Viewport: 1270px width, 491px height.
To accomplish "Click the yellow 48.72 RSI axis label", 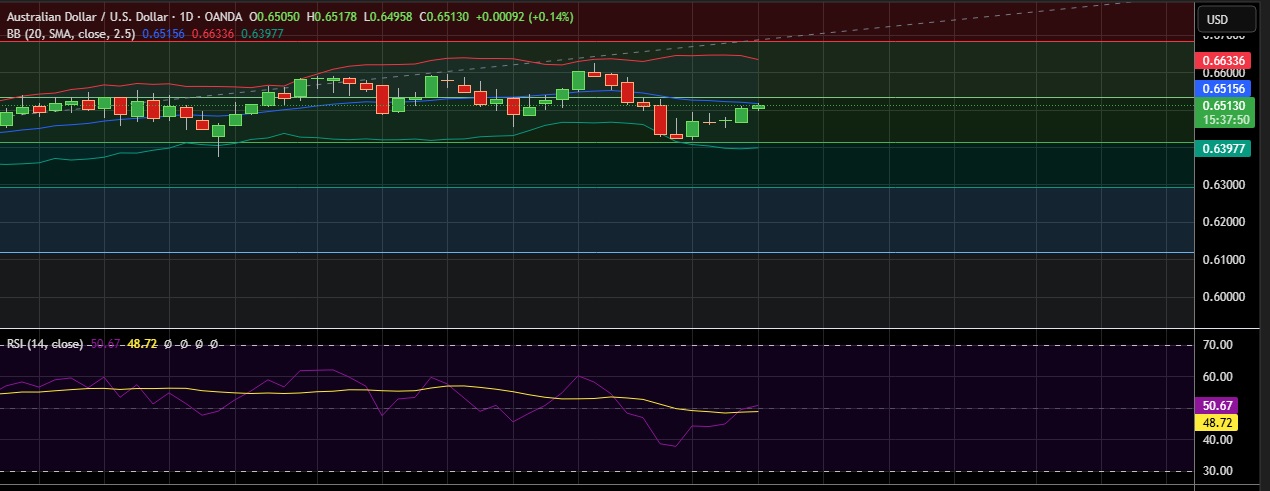I will pos(1216,422).
